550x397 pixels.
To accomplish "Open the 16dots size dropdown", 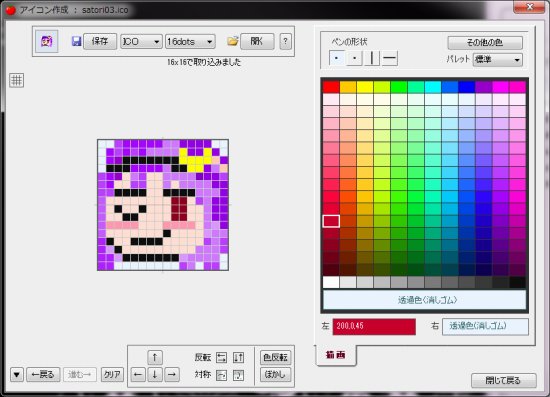I will (x=190, y=42).
